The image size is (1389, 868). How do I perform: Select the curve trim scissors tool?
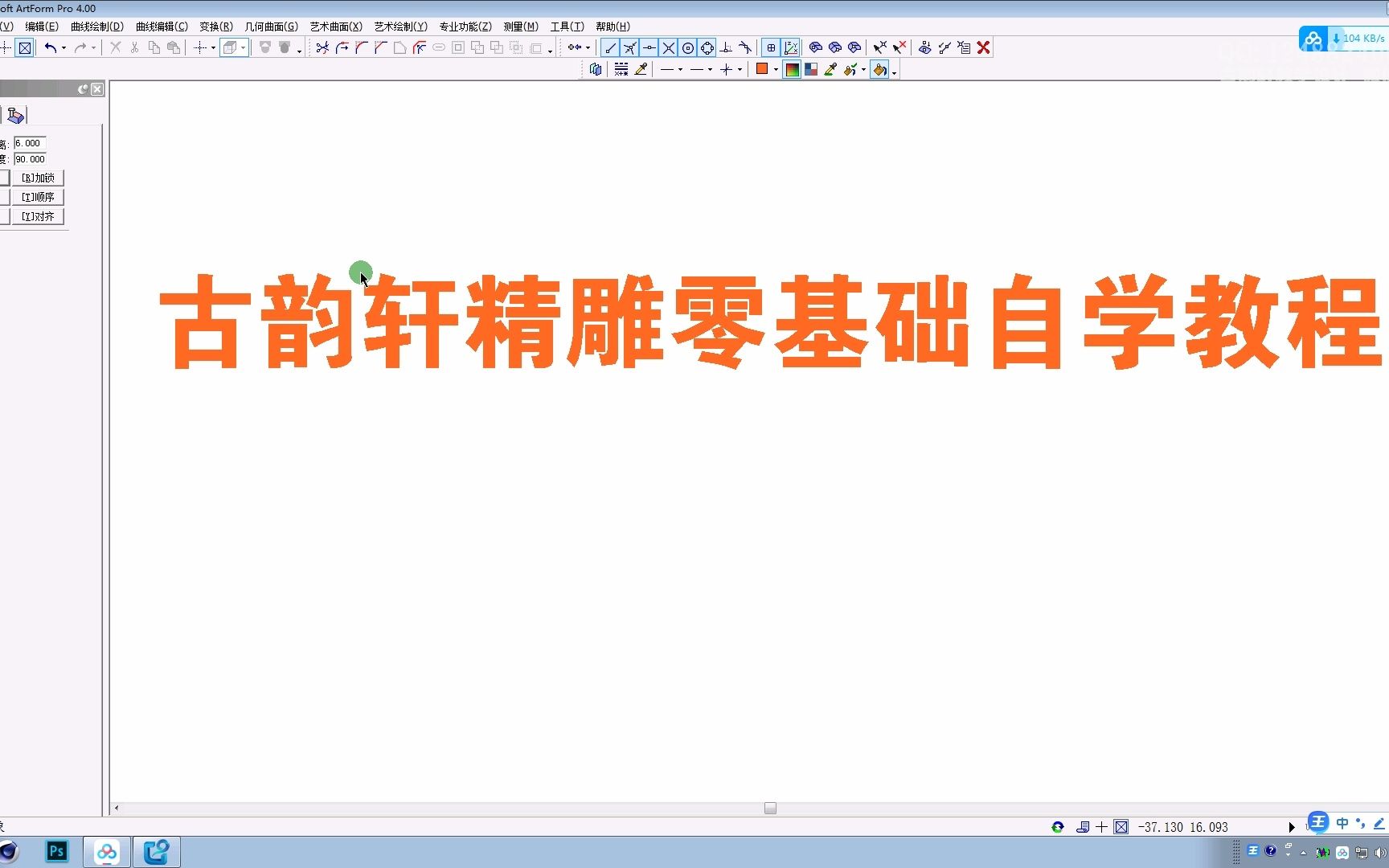(322, 47)
